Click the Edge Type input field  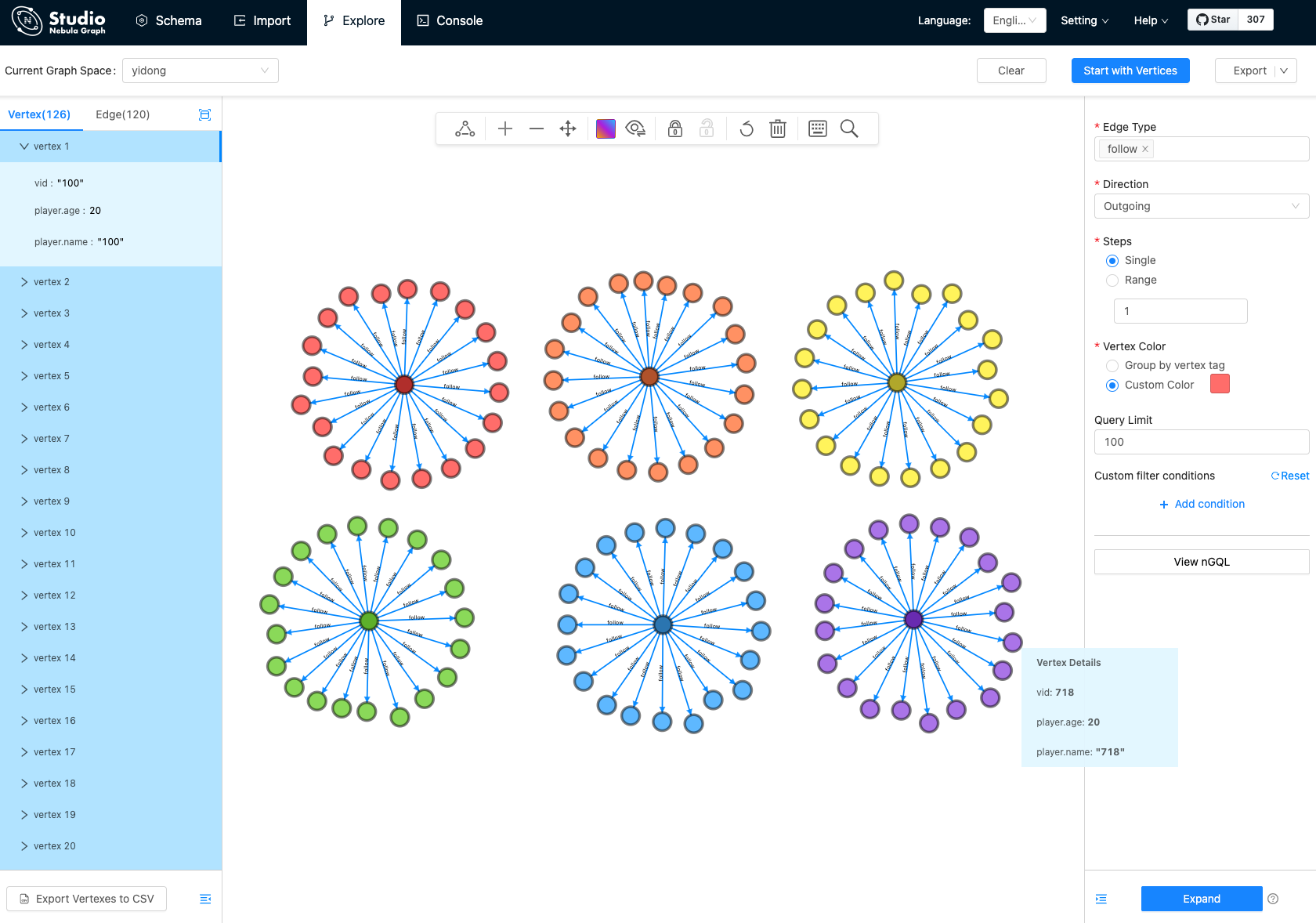point(1202,149)
